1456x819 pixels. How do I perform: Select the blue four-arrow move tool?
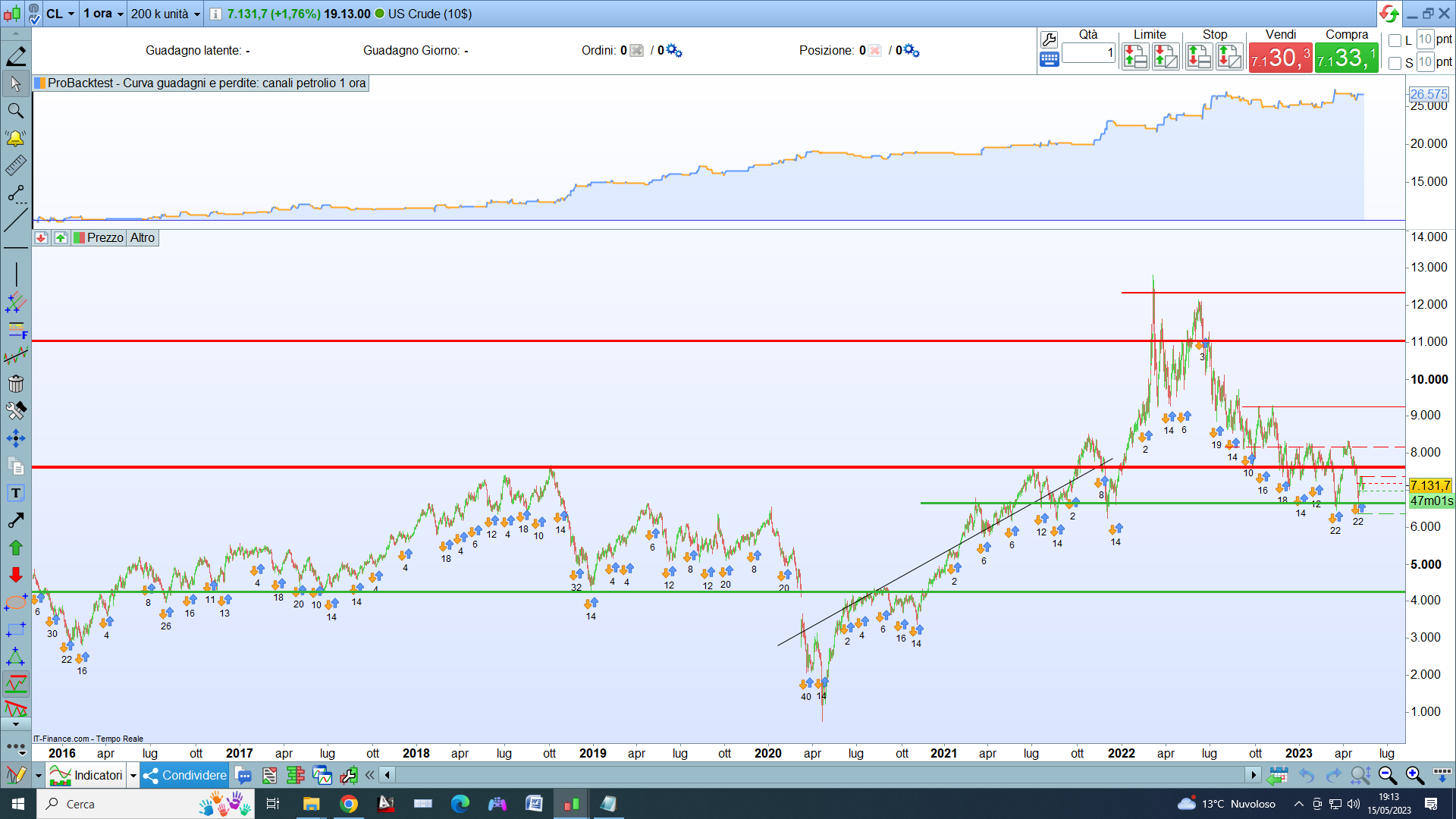click(x=16, y=438)
